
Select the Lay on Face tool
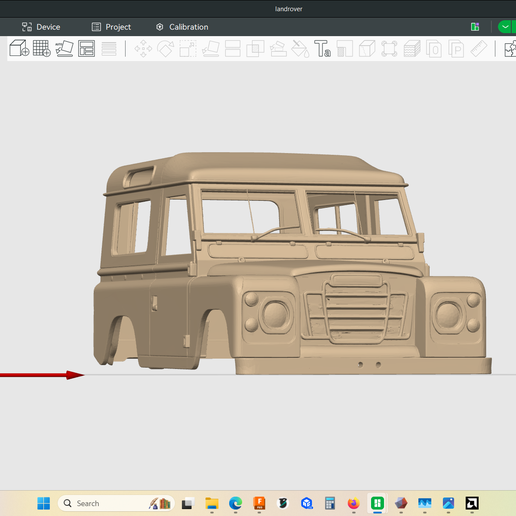(x=211, y=49)
